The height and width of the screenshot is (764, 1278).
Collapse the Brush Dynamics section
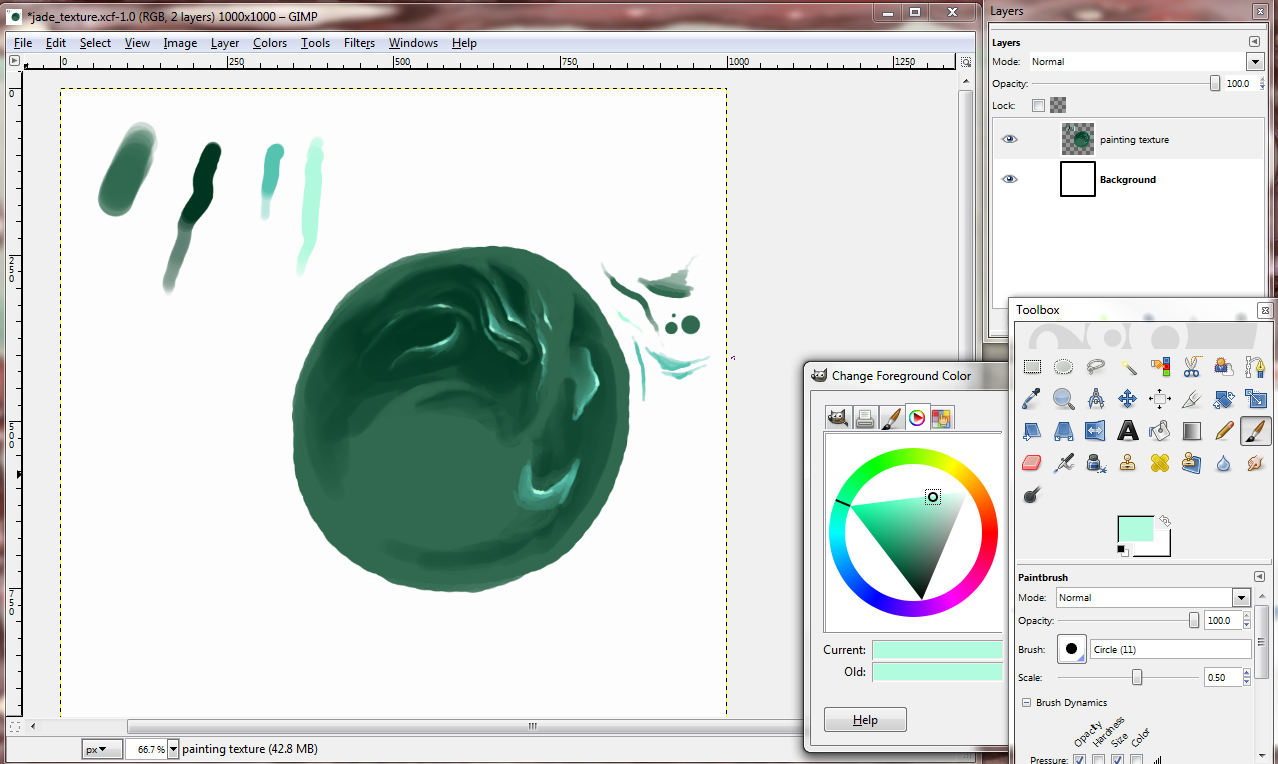coord(1025,703)
